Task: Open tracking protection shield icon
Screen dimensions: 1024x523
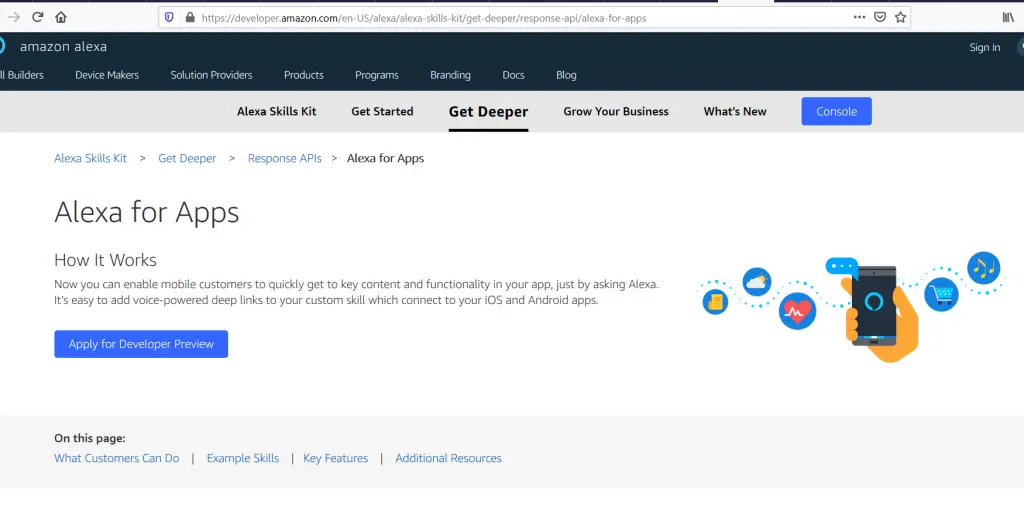Action: point(169,18)
